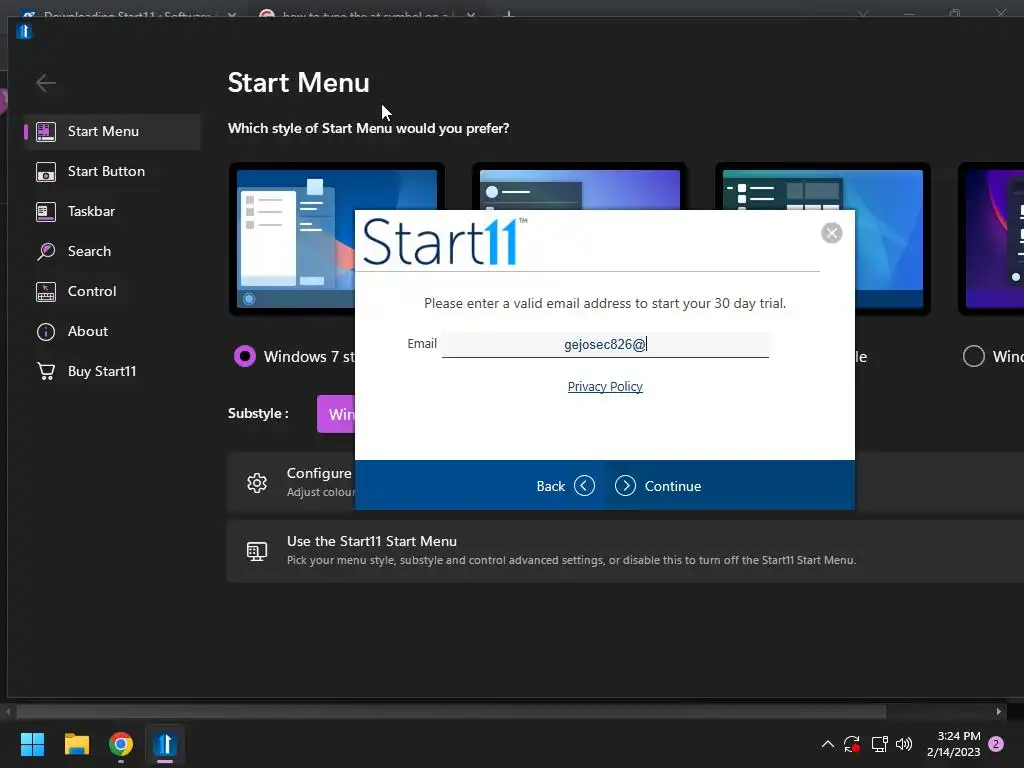
Task: Click the Email input field
Action: coord(605,344)
